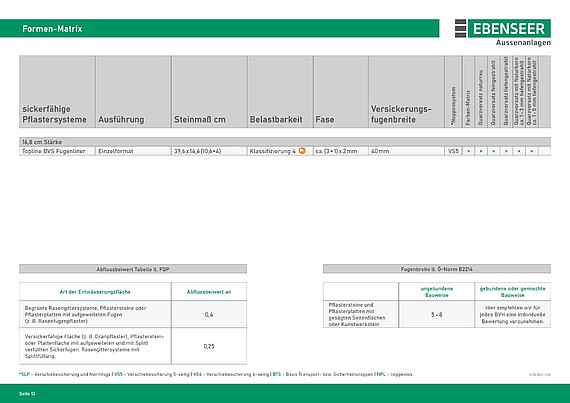
Task: Click the 'Abflussbeiwert an' header
Action: click(x=209, y=292)
